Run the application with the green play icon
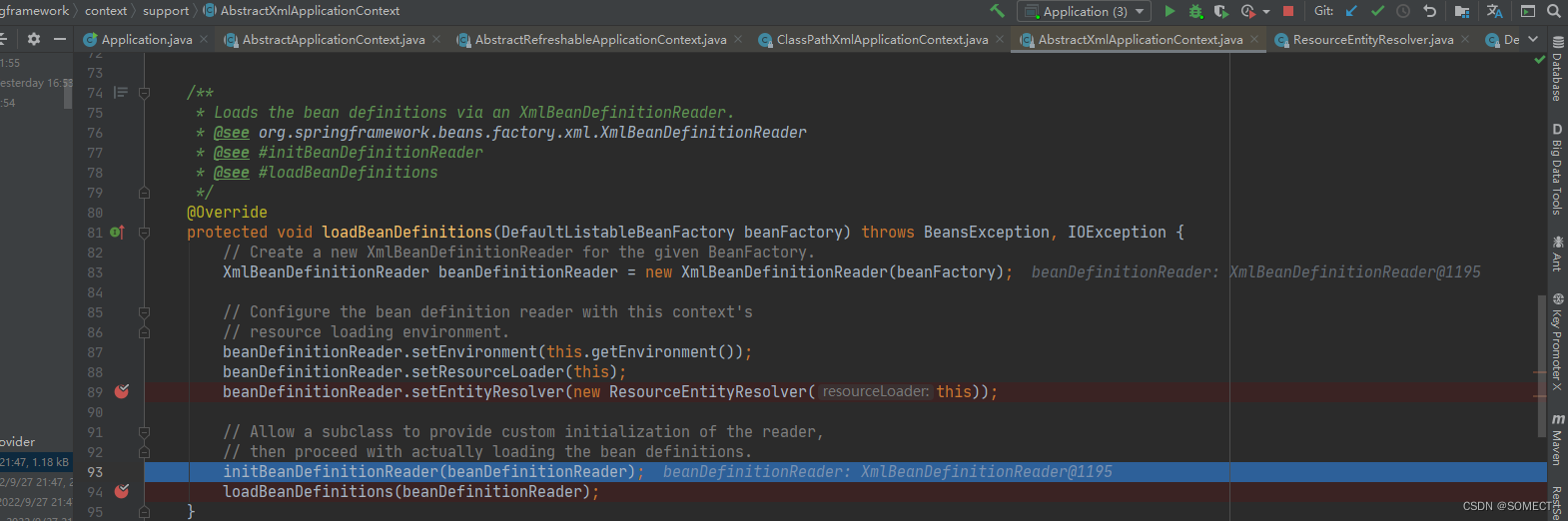The width and height of the screenshot is (1568, 521). [x=1170, y=11]
